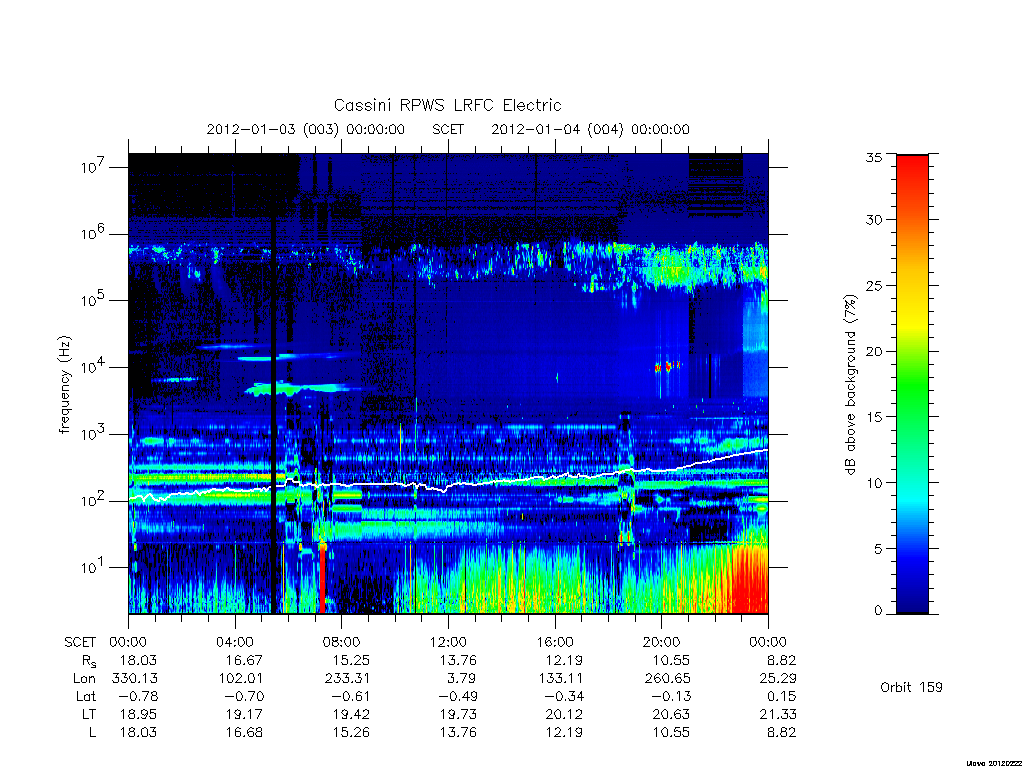Click the colorbar tick label '35'

click(x=873, y=157)
